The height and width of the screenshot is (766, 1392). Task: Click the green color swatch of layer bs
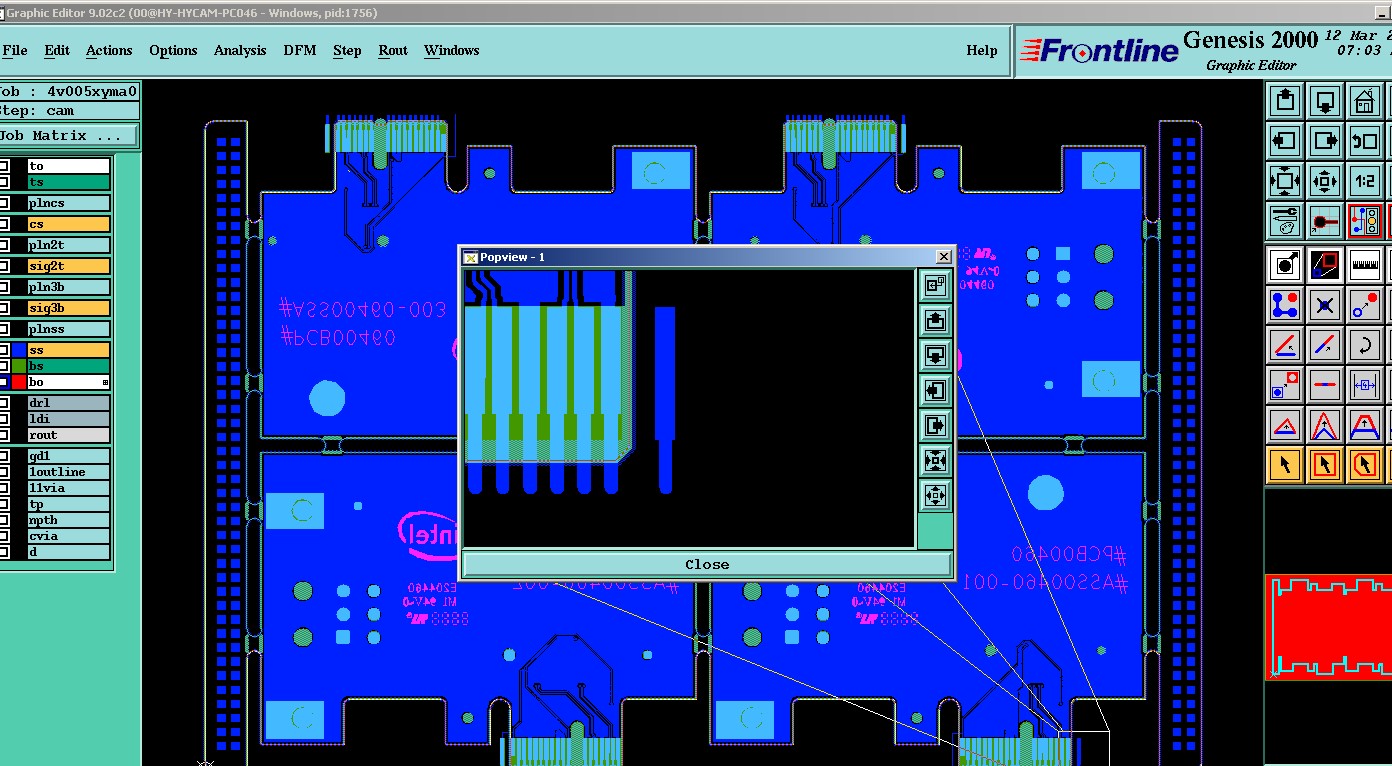click(x=18, y=366)
